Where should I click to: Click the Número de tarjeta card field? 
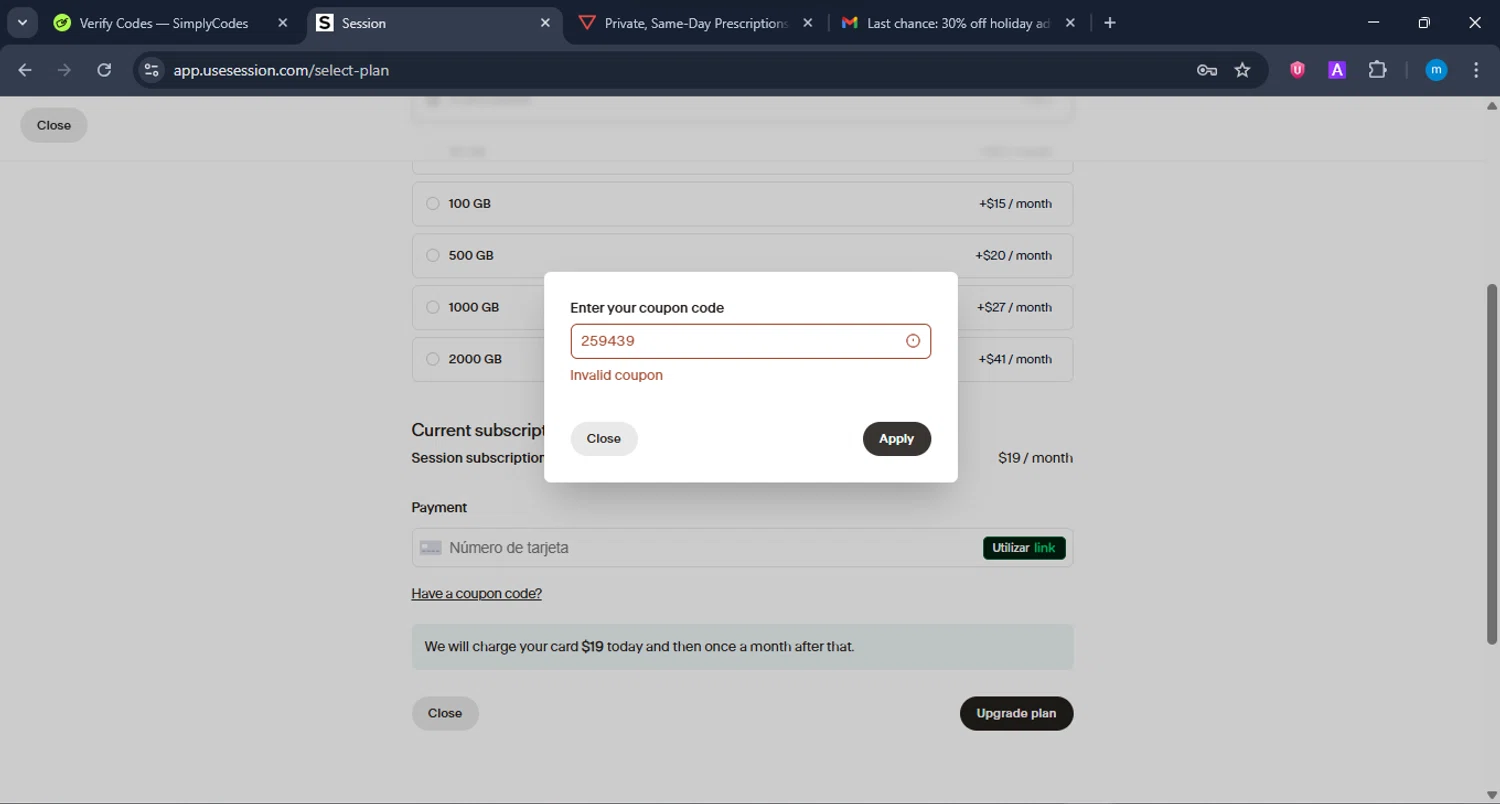click(742, 548)
